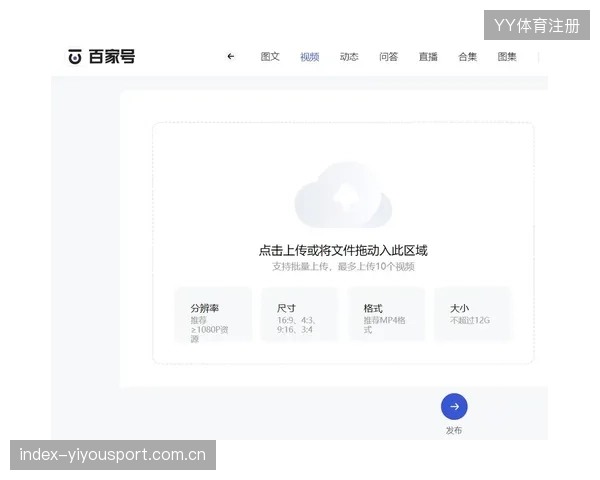Click the 尺寸 info card

(x=300, y=314)
